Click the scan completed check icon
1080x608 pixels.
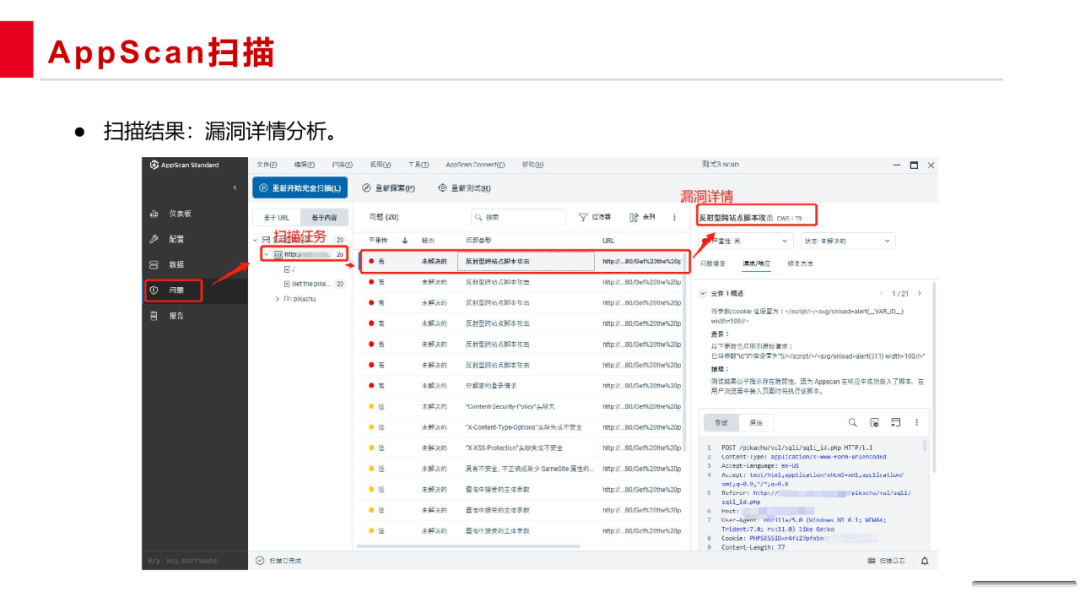pyautogui.click(x=260, y=560)
